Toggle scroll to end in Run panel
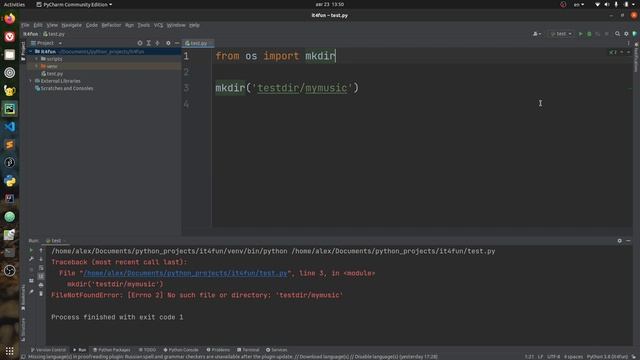Viewport: 640px width, 360px height. tap(41, 276)
